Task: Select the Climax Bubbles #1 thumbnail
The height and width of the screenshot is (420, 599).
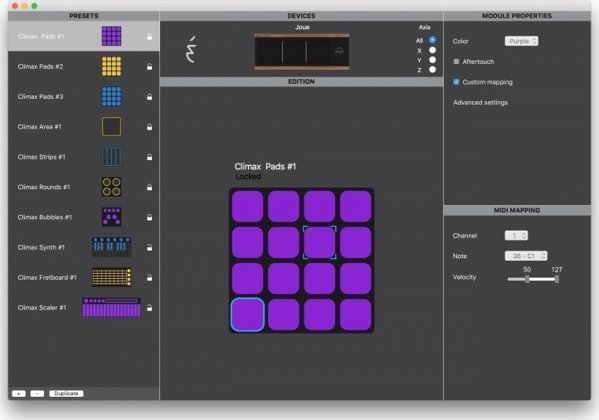Action: (112, 217)
